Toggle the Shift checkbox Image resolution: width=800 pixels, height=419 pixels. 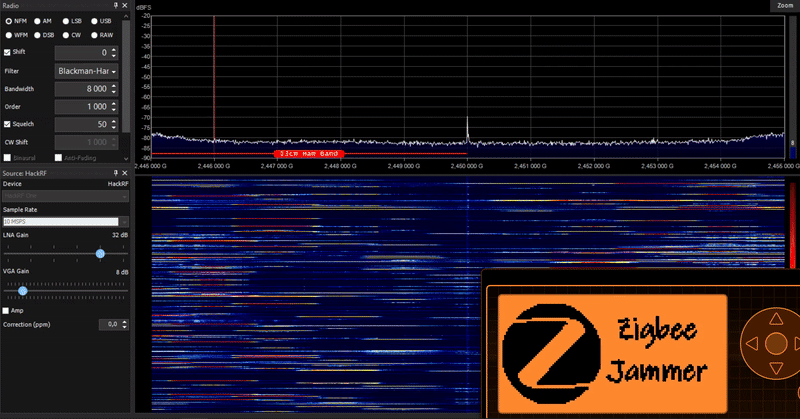tap(7, 52)
